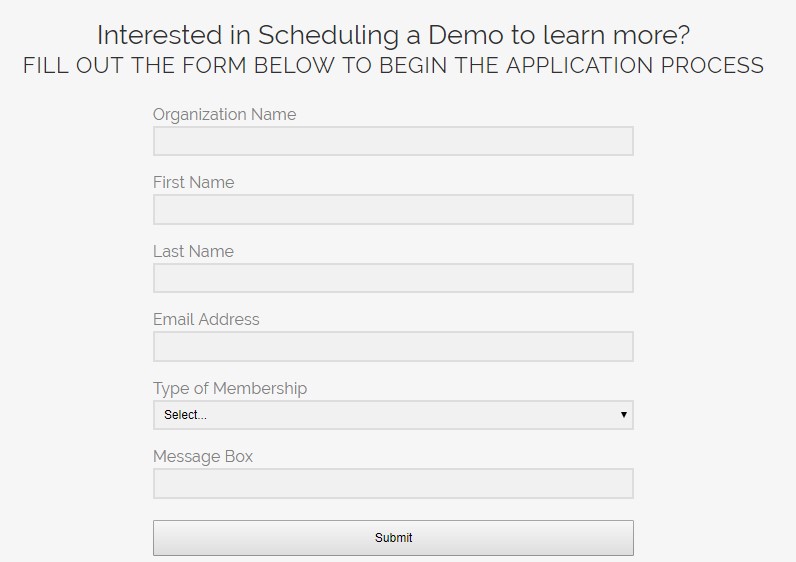This screenshot has height=562, width=796.
Task: Click the word "Interested" in the heading
Action: (160, 35)
